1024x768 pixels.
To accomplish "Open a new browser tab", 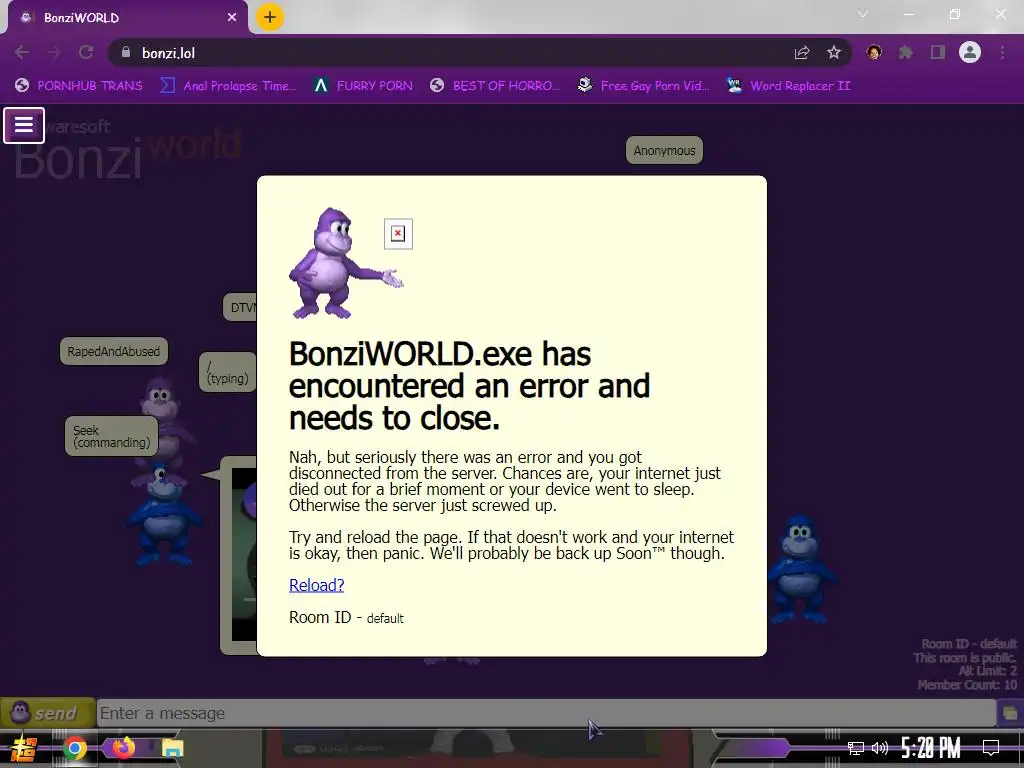I will tap(270, 18).
